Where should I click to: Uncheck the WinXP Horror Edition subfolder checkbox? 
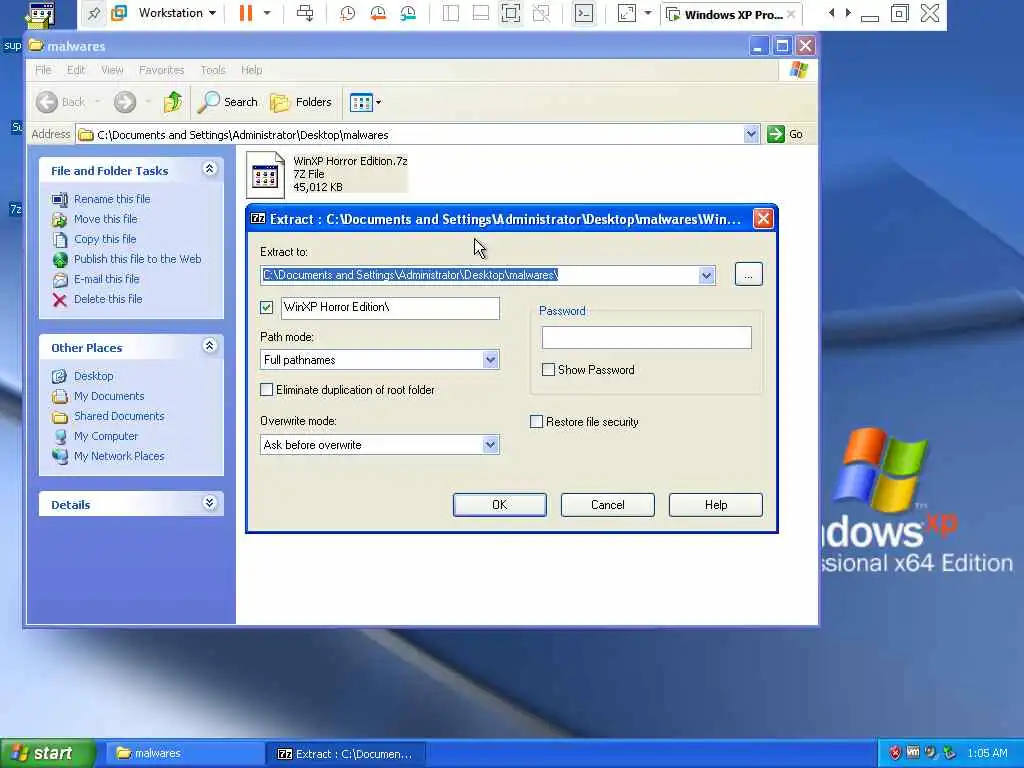[266, 308]
